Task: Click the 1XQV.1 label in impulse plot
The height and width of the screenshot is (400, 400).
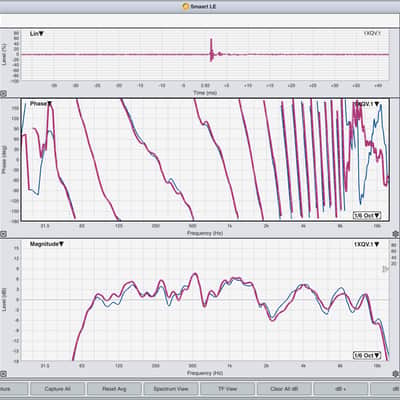Action: tap(371, 34)
